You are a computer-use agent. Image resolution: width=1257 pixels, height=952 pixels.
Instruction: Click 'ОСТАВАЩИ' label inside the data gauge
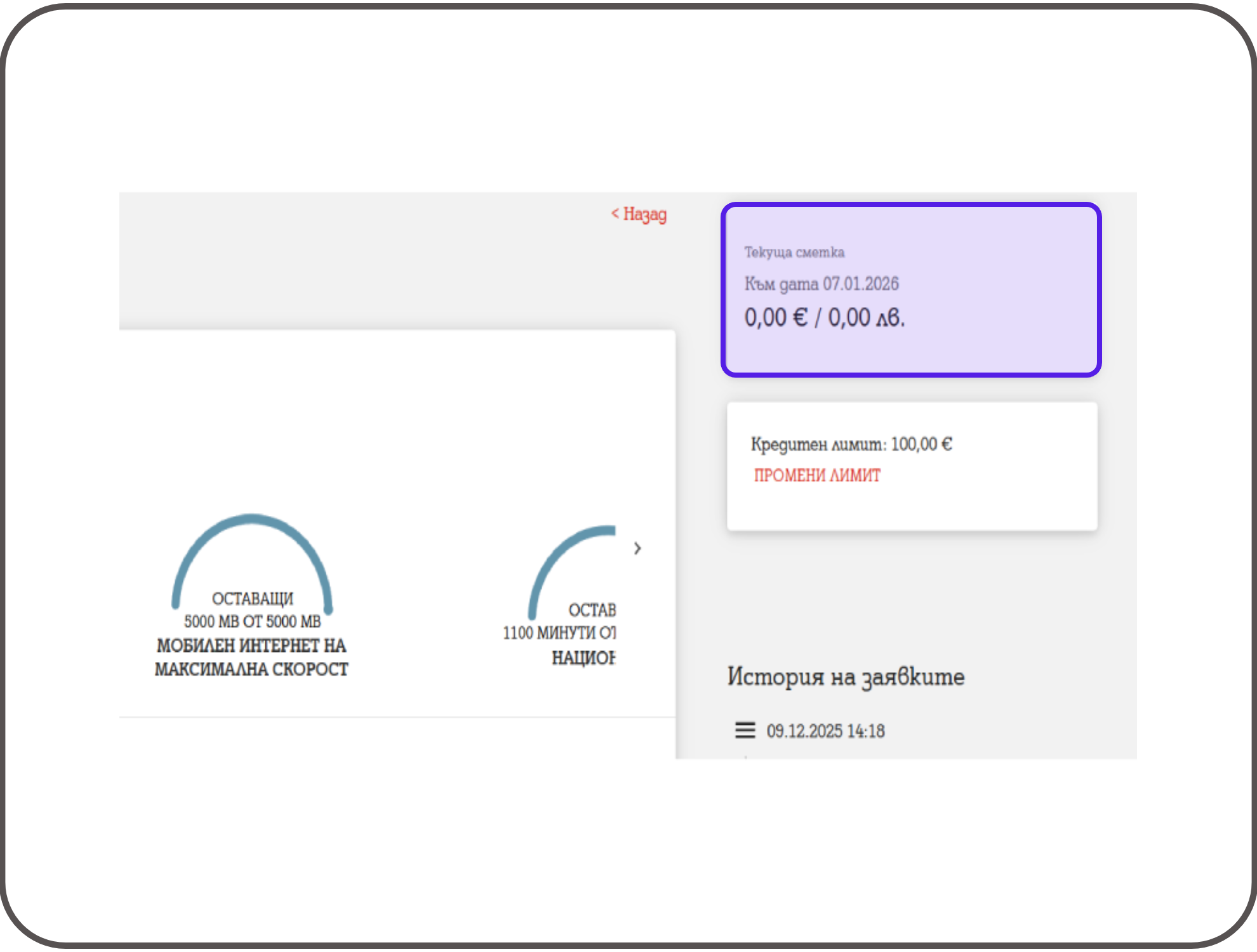tap(252, 598)
